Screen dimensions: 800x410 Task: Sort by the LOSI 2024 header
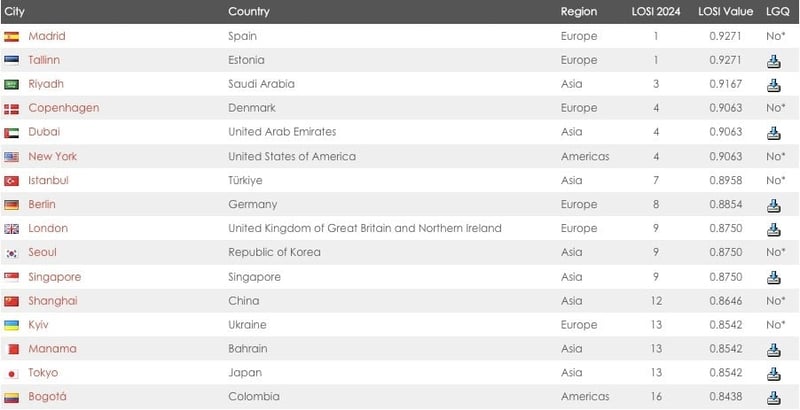(656, 12)
